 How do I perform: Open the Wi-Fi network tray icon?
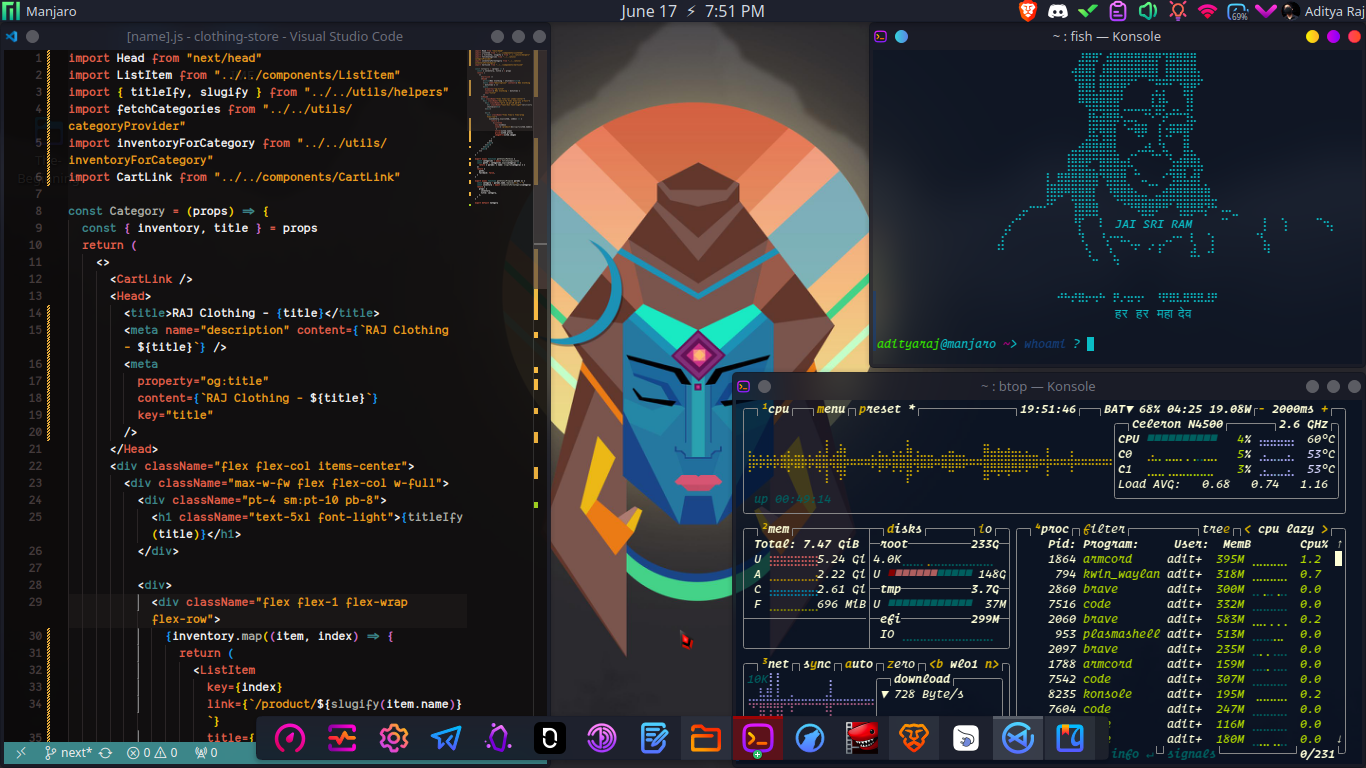click(1208, 12)
